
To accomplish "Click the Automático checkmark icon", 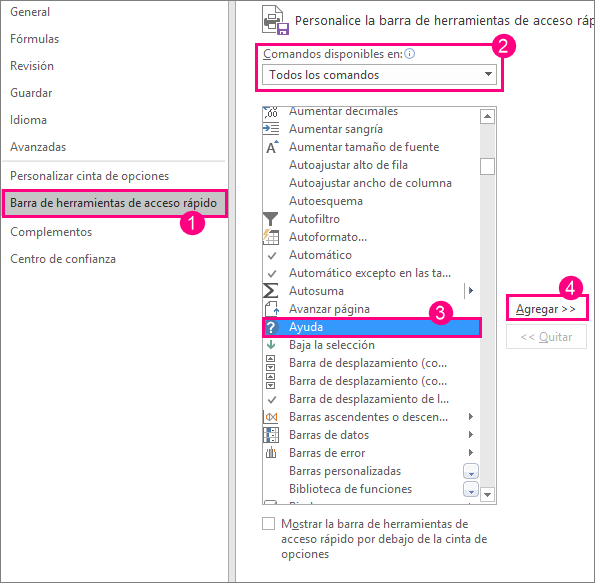I will (272, 255).
